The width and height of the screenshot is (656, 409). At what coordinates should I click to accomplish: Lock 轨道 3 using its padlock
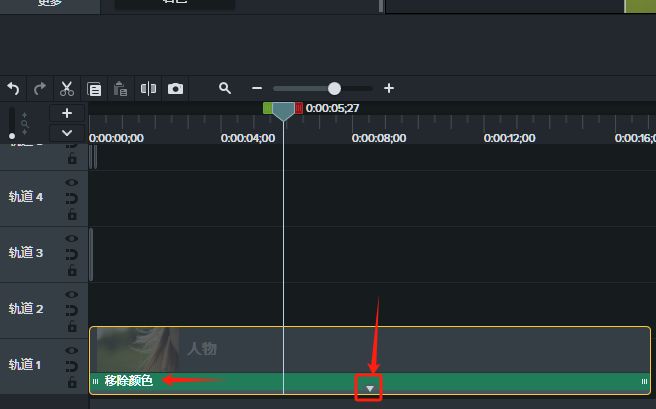72,270
